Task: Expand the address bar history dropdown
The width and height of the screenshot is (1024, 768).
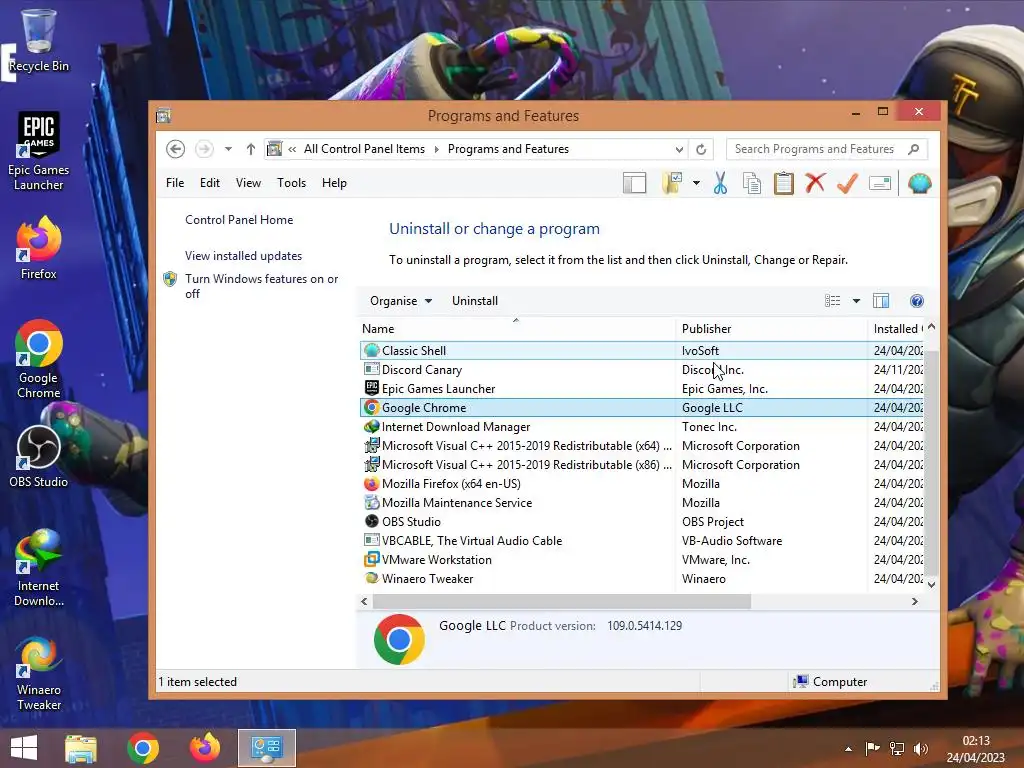Action: 679,150
